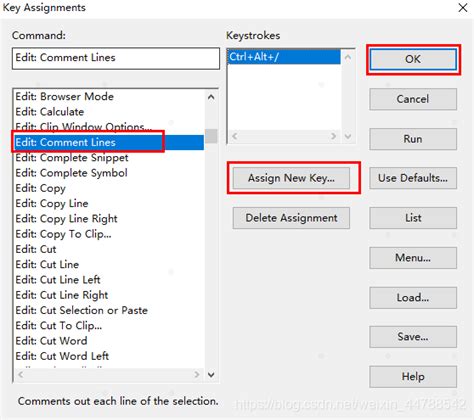This screenshot has width=474, height=420.
Task: Click command list scroll up arrow
Action: coord(211,97)
